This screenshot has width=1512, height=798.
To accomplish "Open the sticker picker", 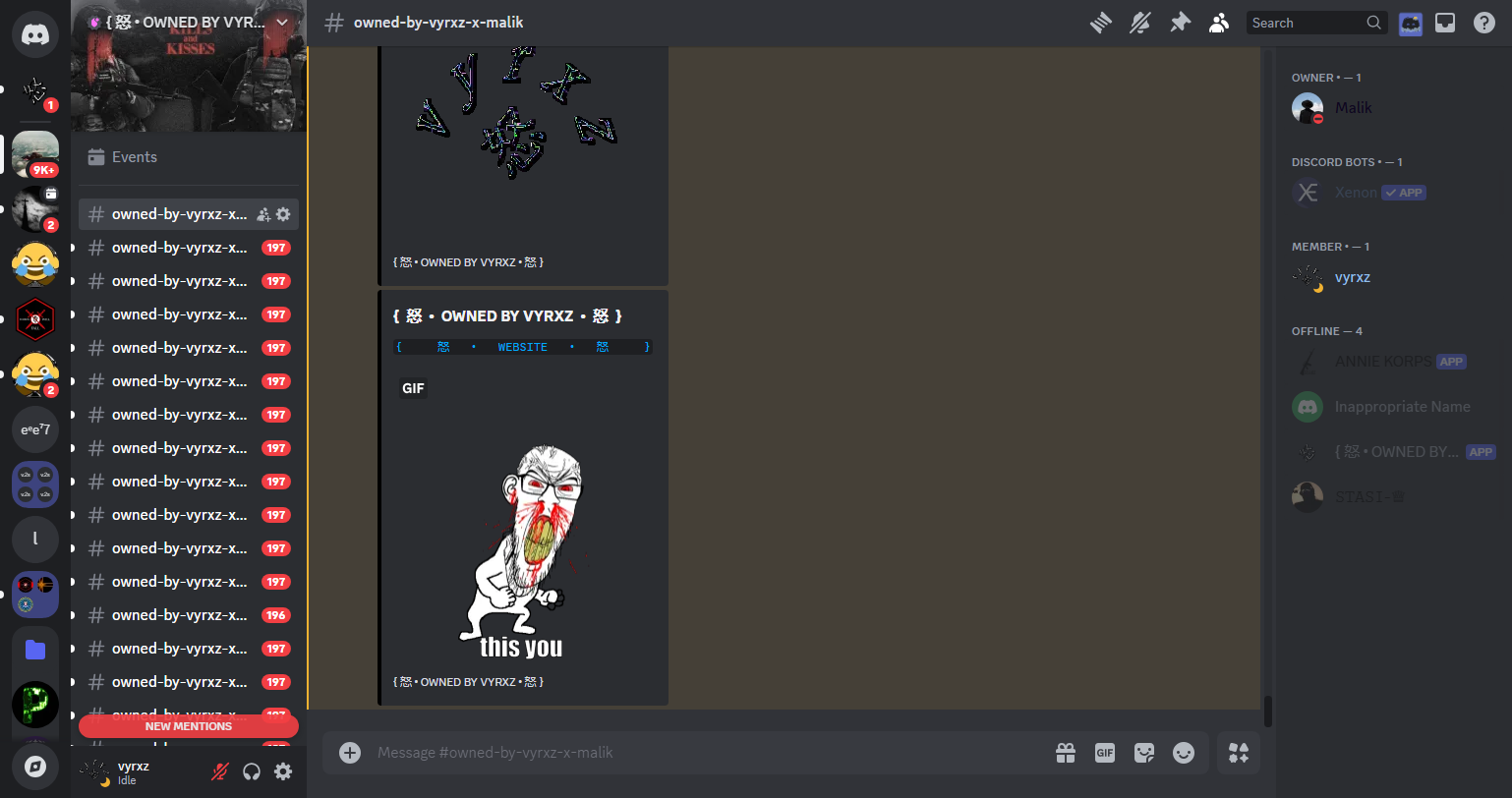I will point(1144,753).
